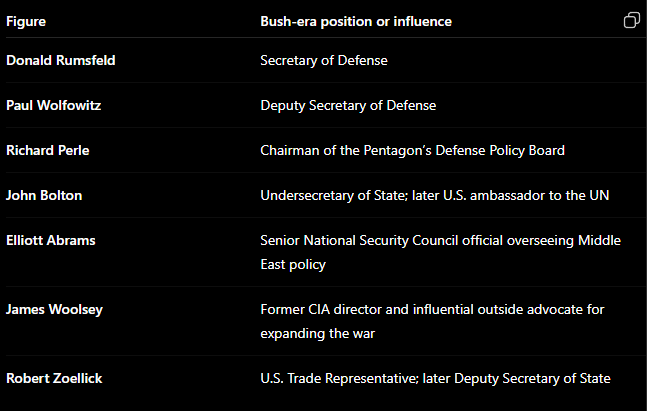This screenshot has height=411, width=647.
Task: Click the 'expanding the war' text line
Action: 318,333
